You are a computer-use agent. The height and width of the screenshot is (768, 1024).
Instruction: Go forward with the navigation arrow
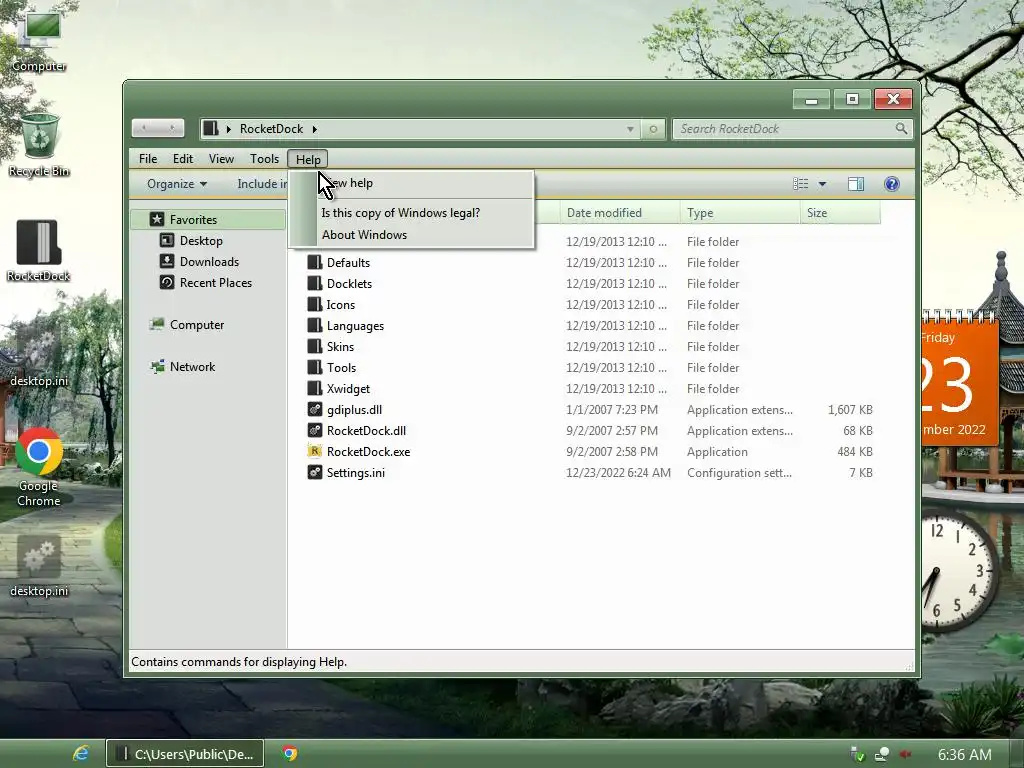coord(172,128)
